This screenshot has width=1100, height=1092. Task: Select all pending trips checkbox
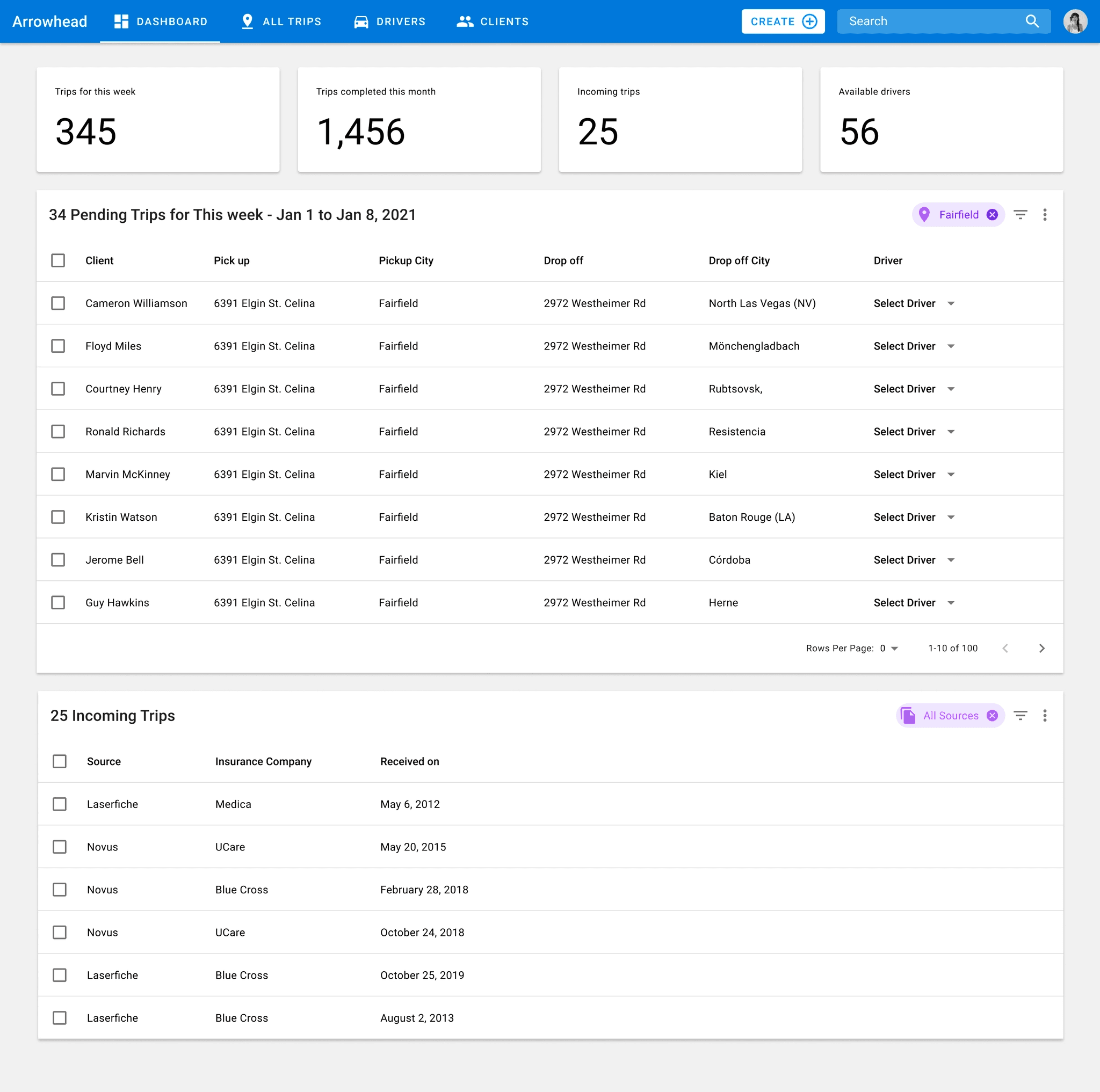point(58,260)
